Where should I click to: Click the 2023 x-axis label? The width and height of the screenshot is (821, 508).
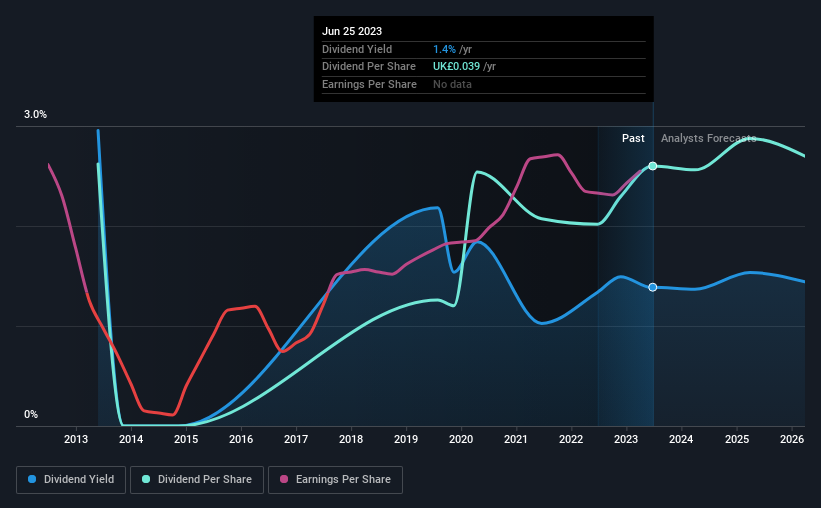click(626, 439)
